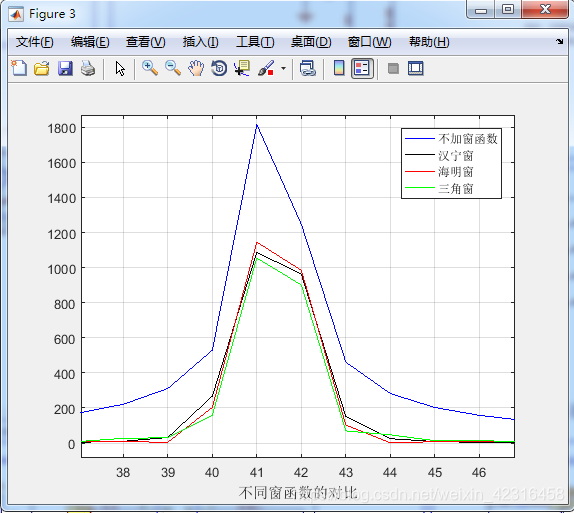574x513 pixels.
Task: Click the Link Plot icon
Action: (308, 68)
